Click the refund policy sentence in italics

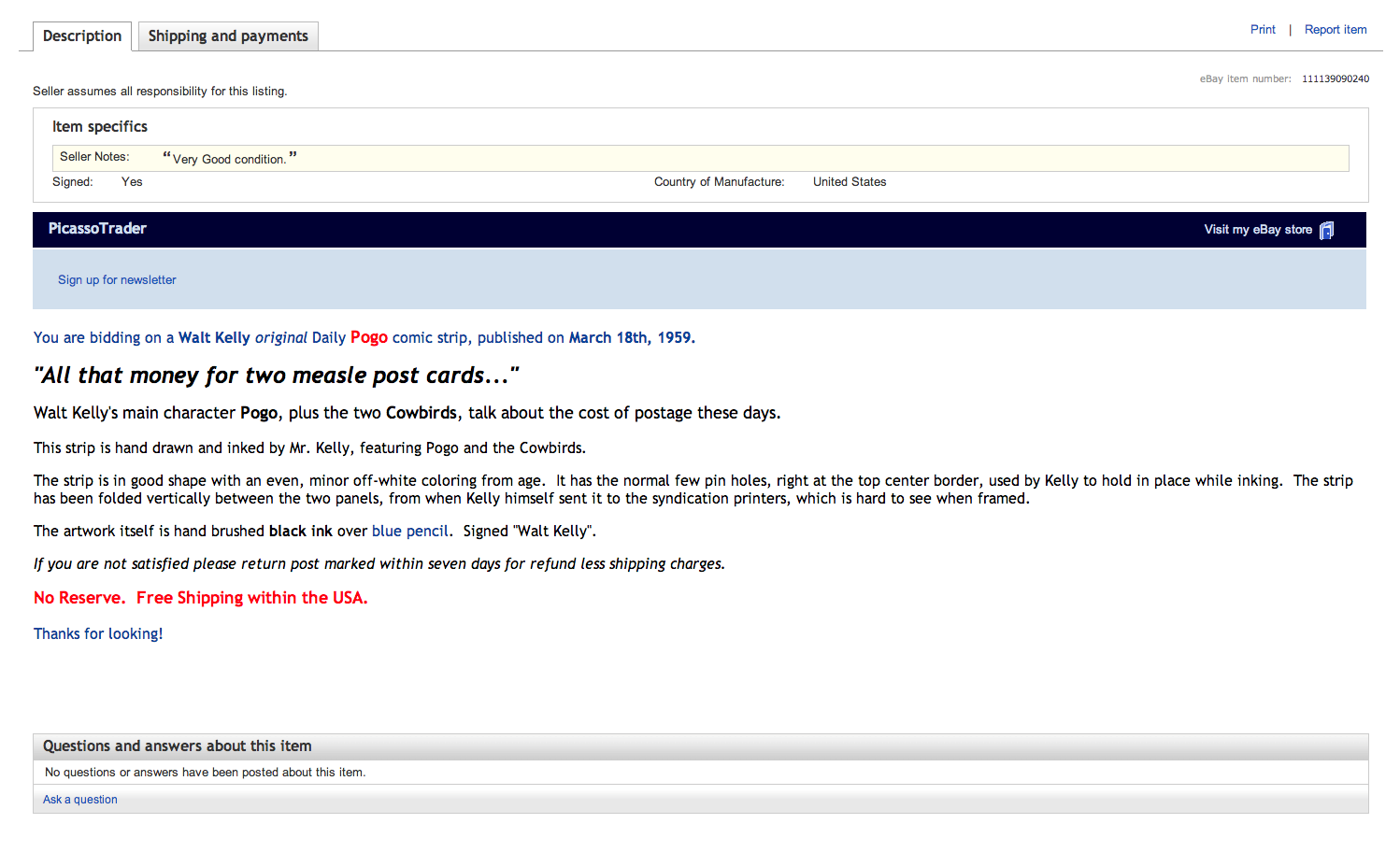379,564
